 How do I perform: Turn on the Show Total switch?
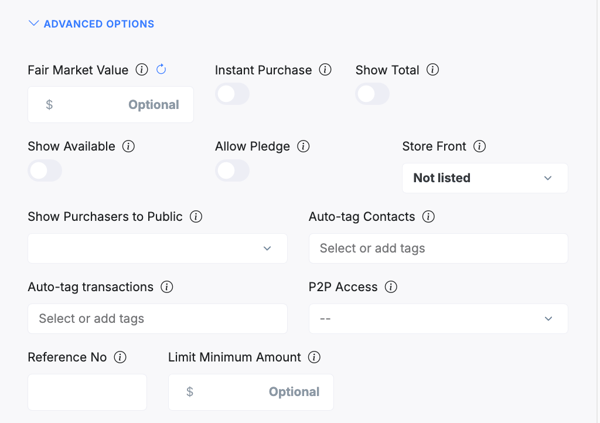(x=372, y=94)
